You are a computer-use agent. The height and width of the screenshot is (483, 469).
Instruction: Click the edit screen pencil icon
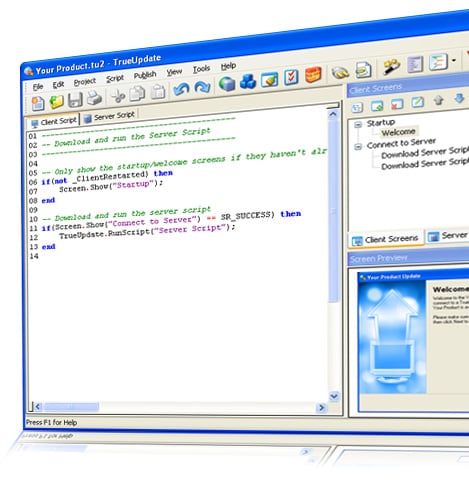pos(417,102)
